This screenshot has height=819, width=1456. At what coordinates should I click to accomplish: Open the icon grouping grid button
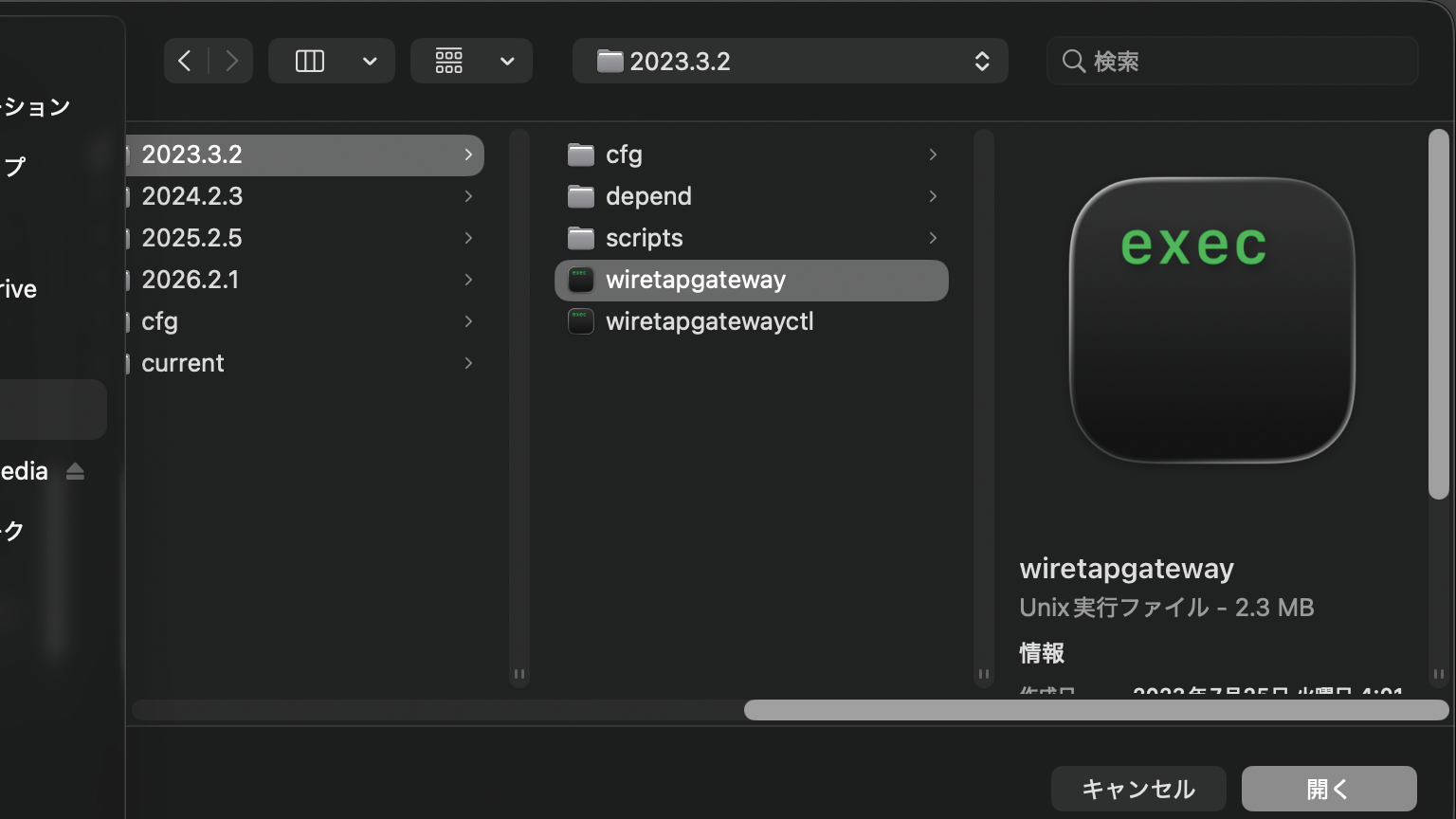click(449, 62)
